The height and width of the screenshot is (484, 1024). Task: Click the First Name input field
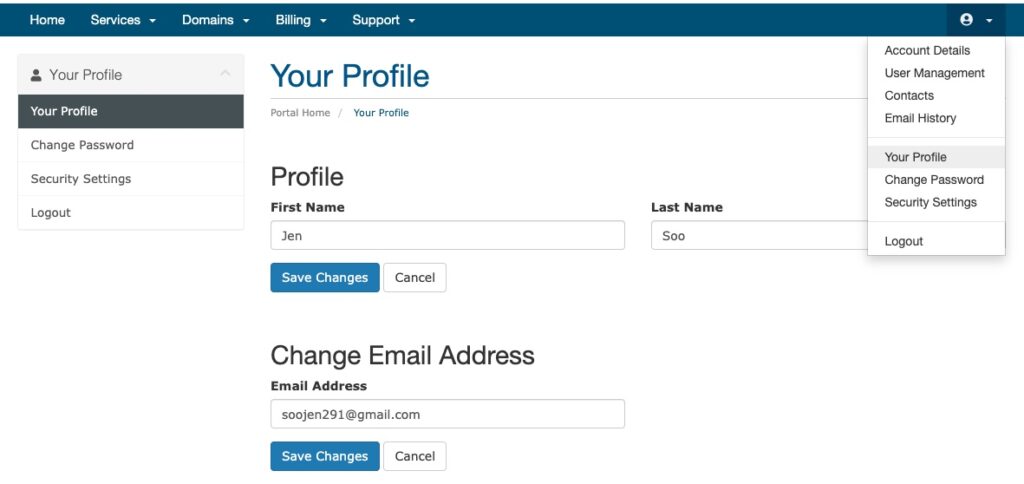pos(447,235)
